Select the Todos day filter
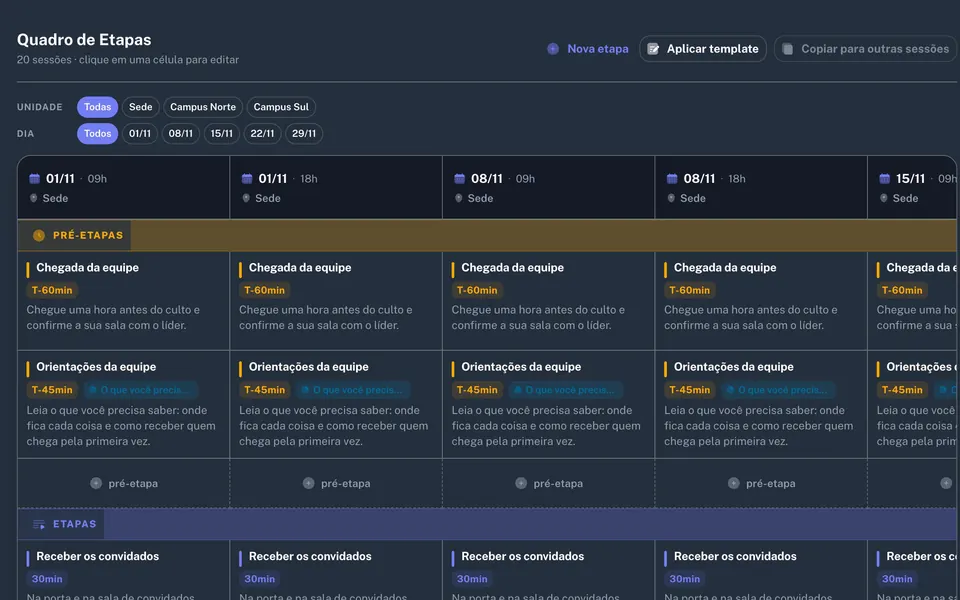 97,133
